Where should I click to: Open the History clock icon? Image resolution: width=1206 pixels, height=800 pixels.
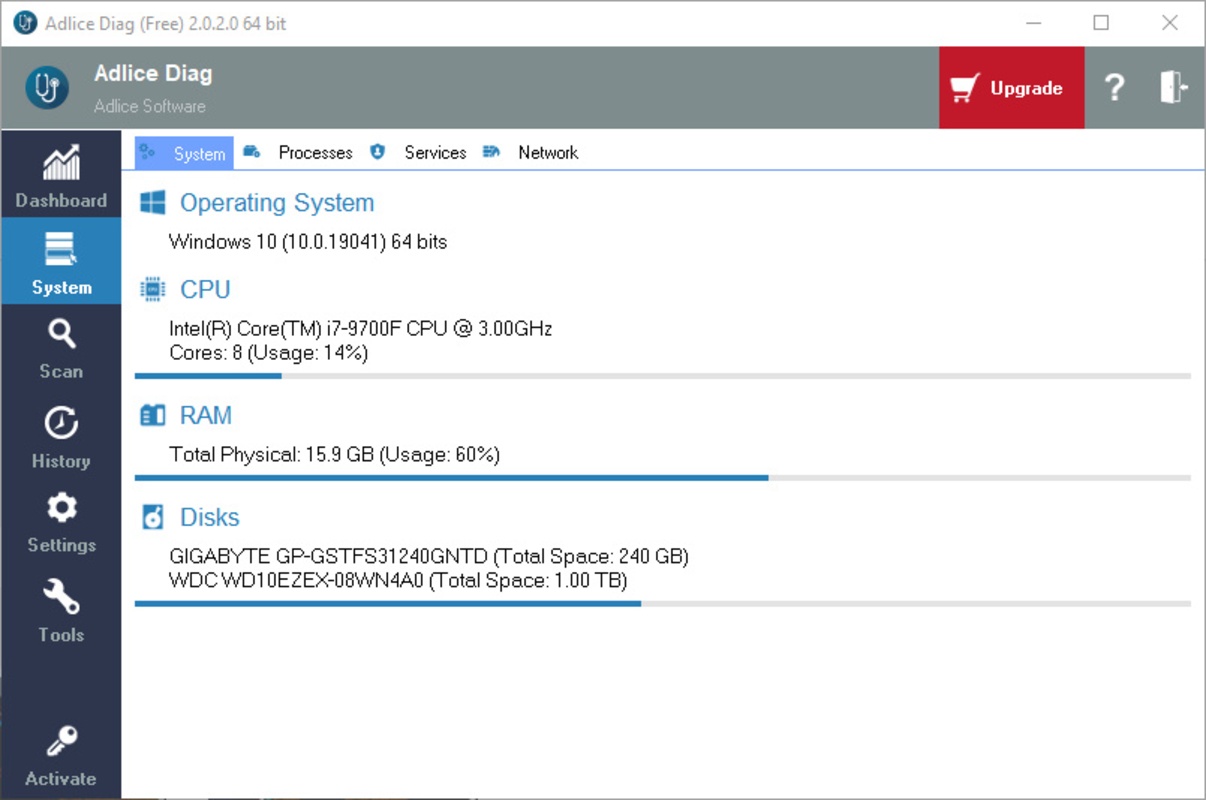(x=61, y=423)
